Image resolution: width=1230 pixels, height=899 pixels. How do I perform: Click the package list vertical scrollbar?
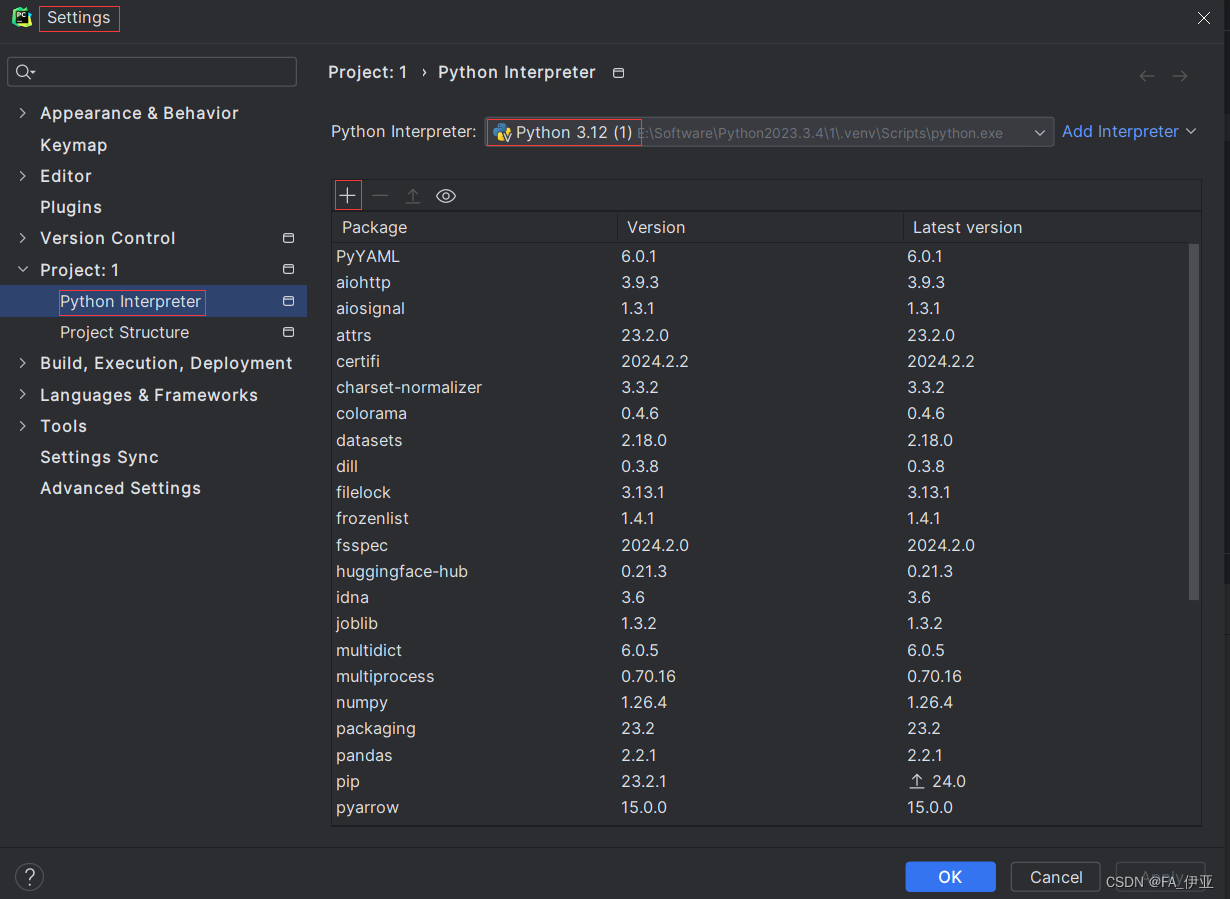tap(1193, 422)
